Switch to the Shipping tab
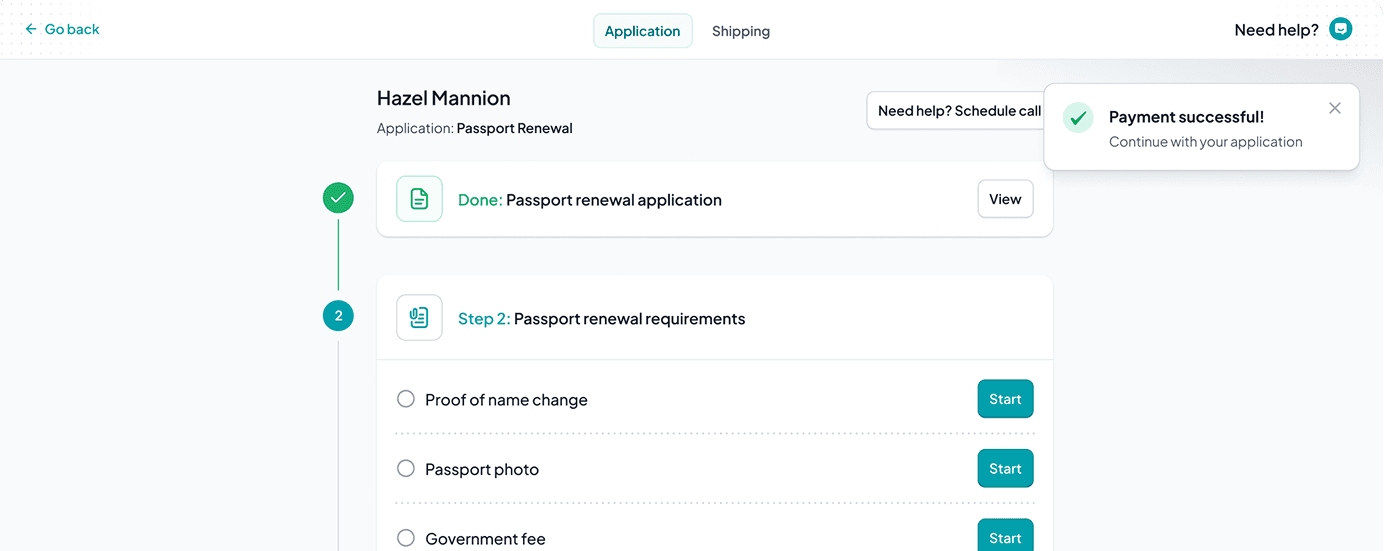Image resolution: width=1384 pixels, height=551 pixels. (741, 31)
